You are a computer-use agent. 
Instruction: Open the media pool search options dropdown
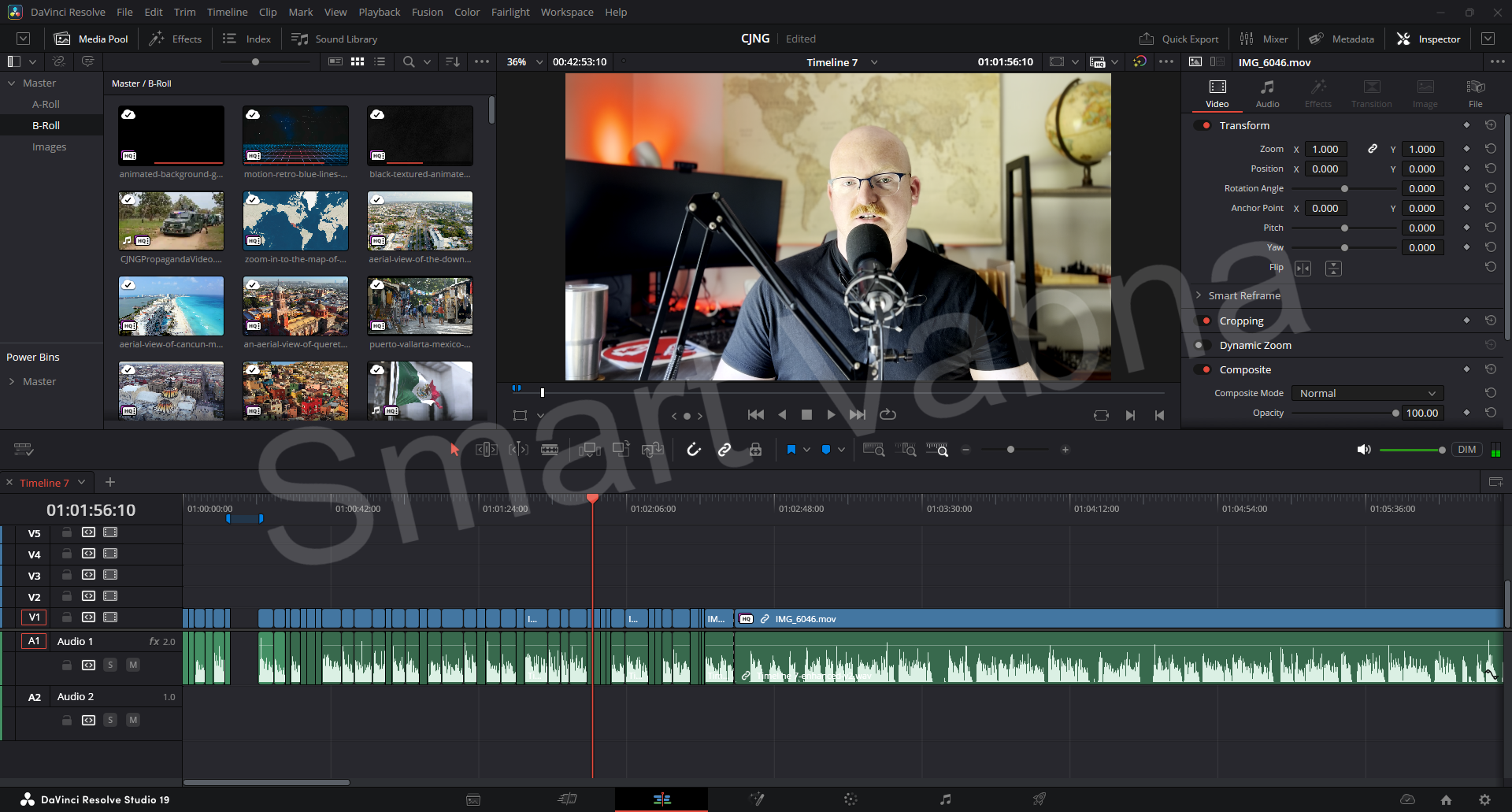tap(428, 61)
